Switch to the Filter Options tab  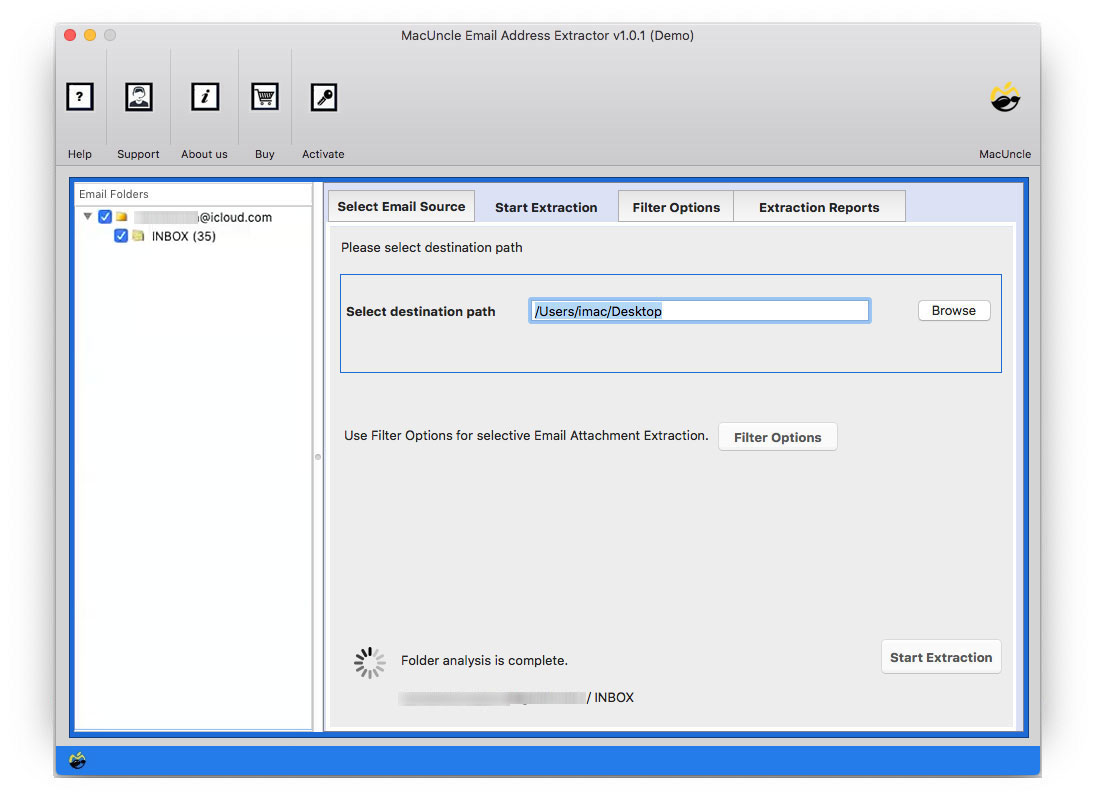pyautogui.click(x=675, y=206)
